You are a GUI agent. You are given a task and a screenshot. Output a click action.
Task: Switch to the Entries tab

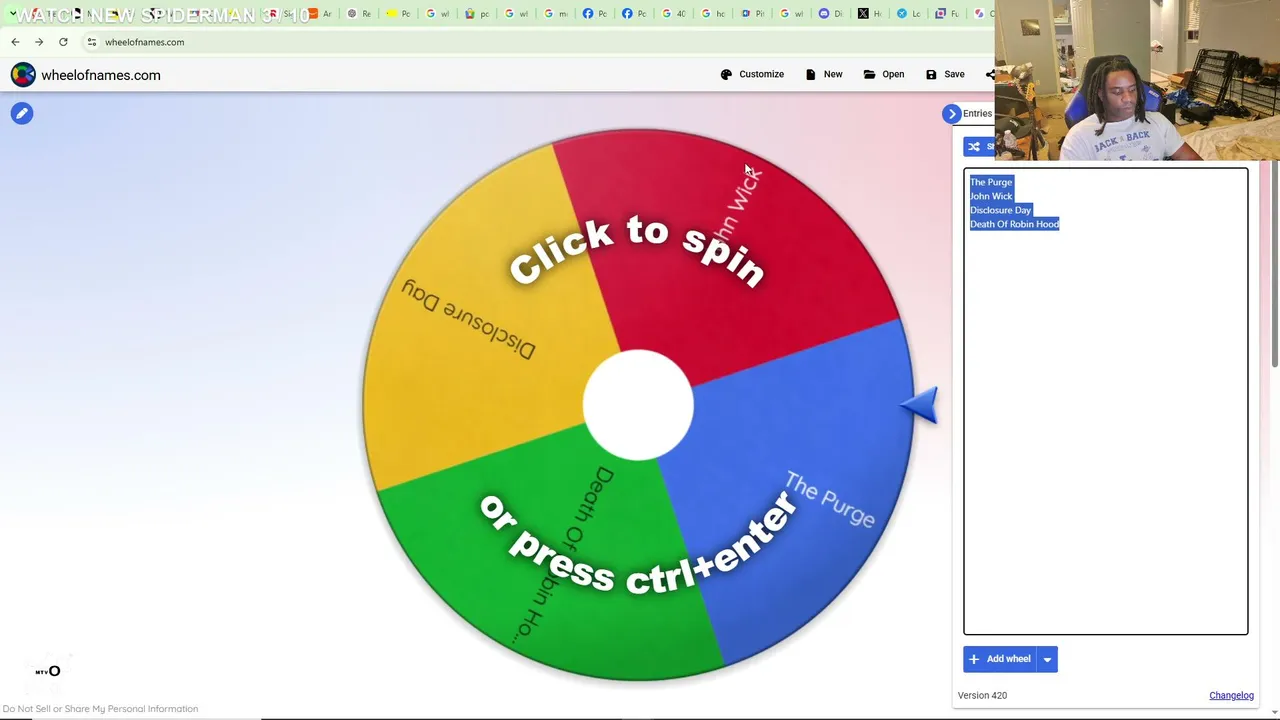pyautogui.click(x=977, y=114)
